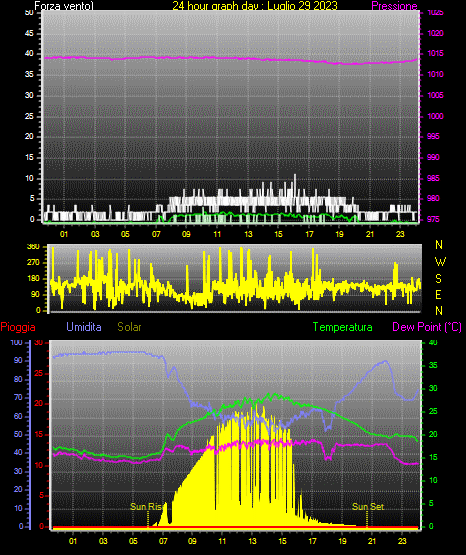The width and height of the screenshot is (466, 555).
Task: Click hour 01 on the bottom graph time axis
Action: [x=73, y=541]
